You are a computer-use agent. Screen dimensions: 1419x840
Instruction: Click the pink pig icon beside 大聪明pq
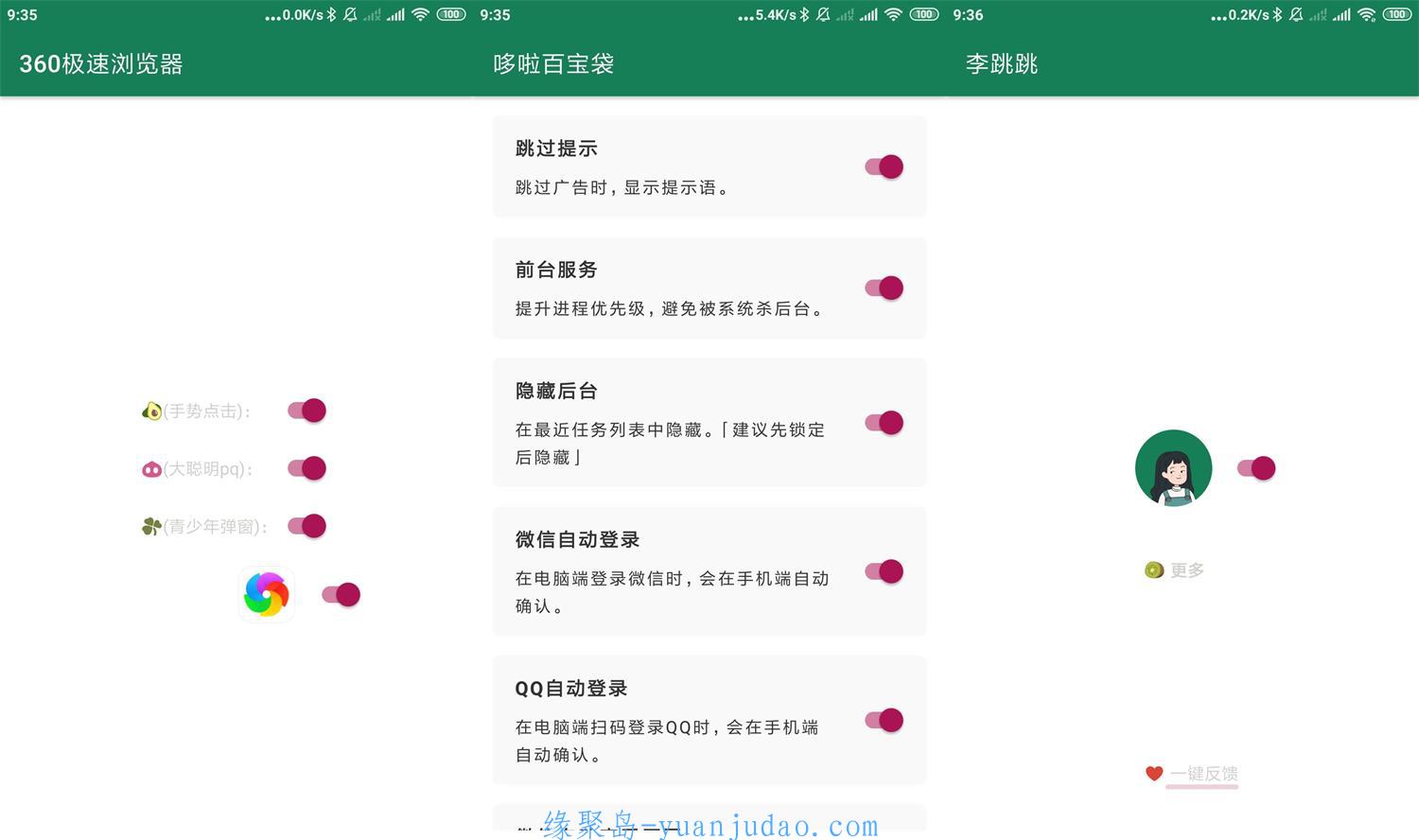click(x=151, y=469)
